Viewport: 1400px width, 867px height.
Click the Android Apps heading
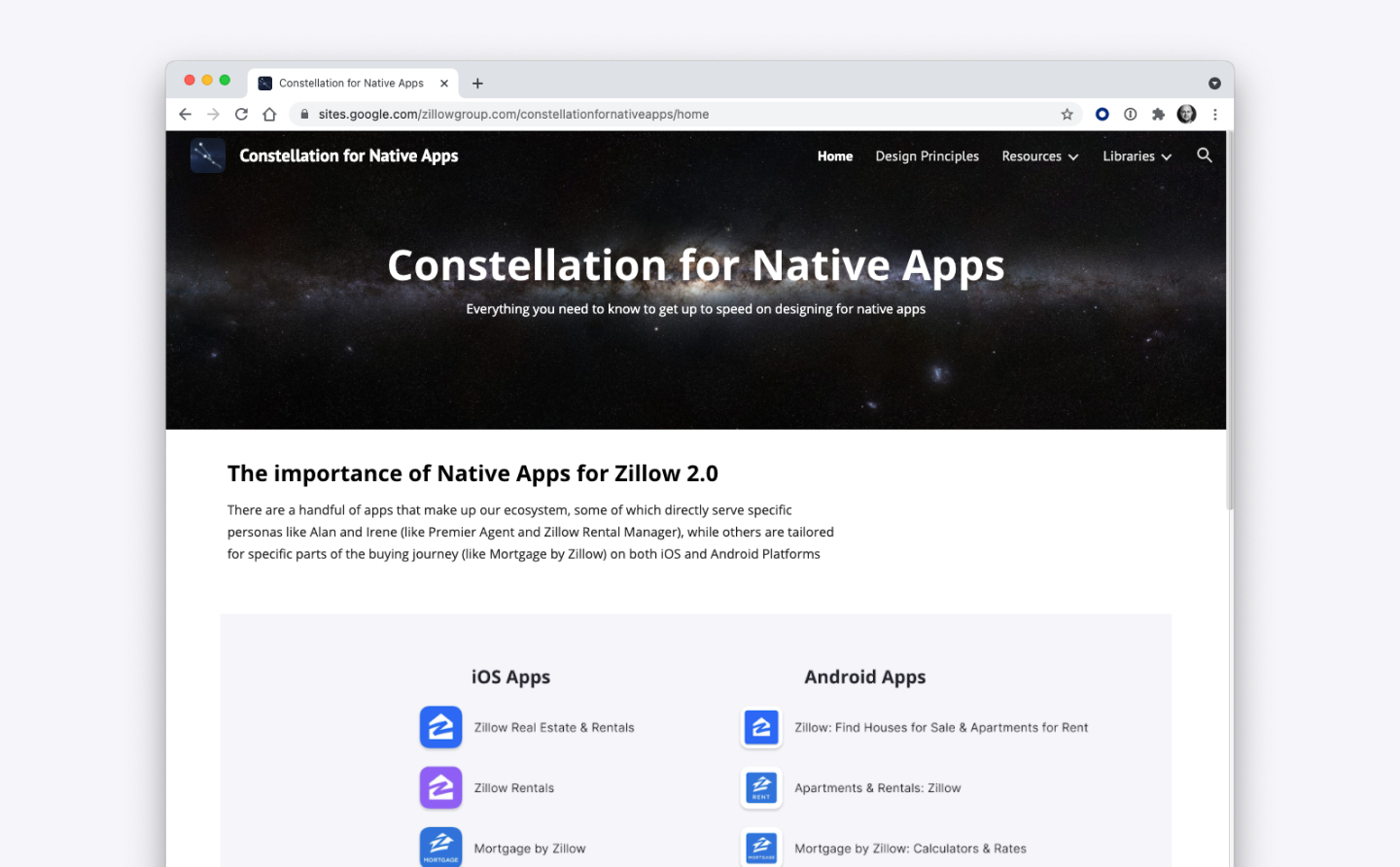(864, 677)
